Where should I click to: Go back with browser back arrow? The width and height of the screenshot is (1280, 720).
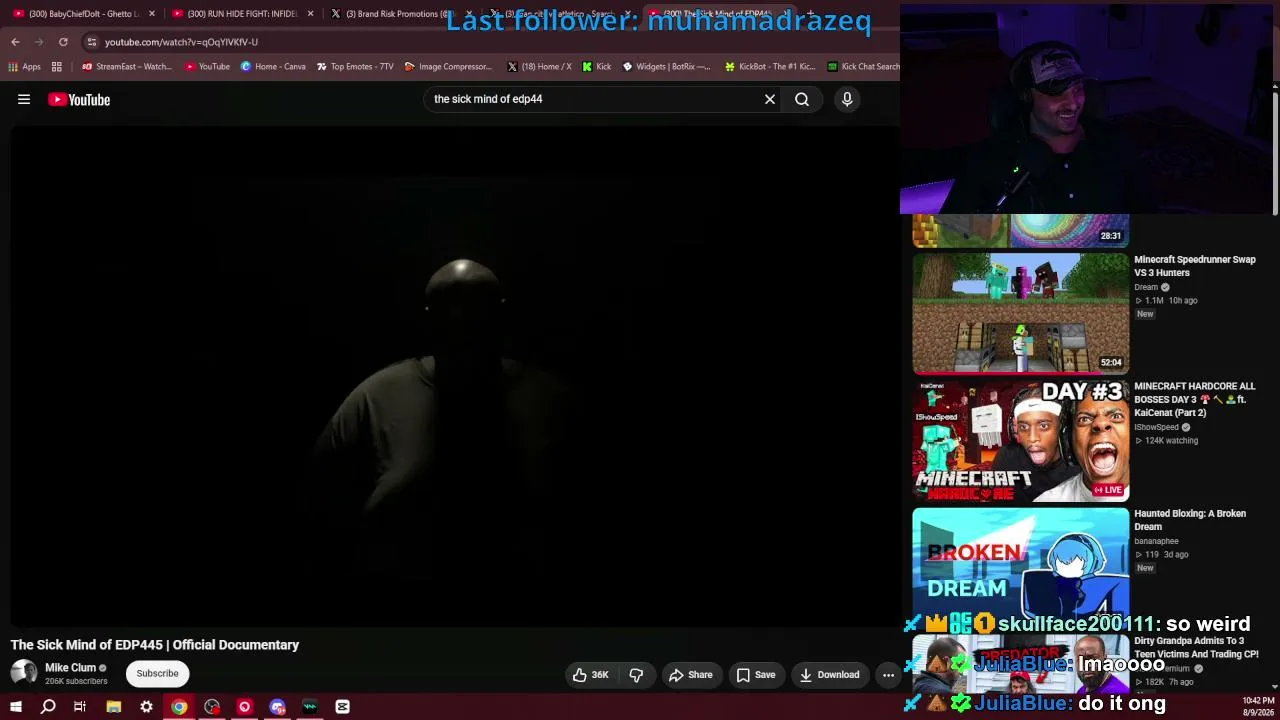click(15, 42)
